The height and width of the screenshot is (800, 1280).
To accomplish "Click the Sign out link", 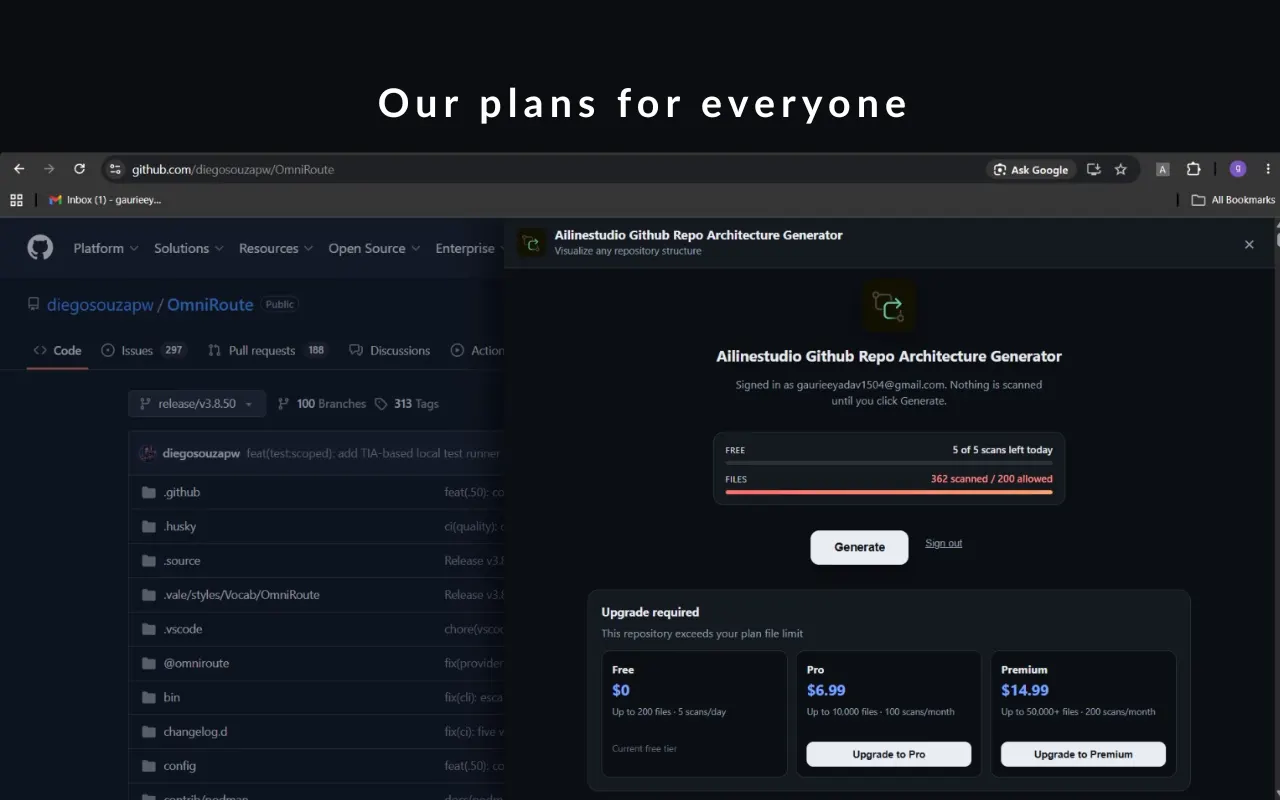I will click(x=944, y=543).
